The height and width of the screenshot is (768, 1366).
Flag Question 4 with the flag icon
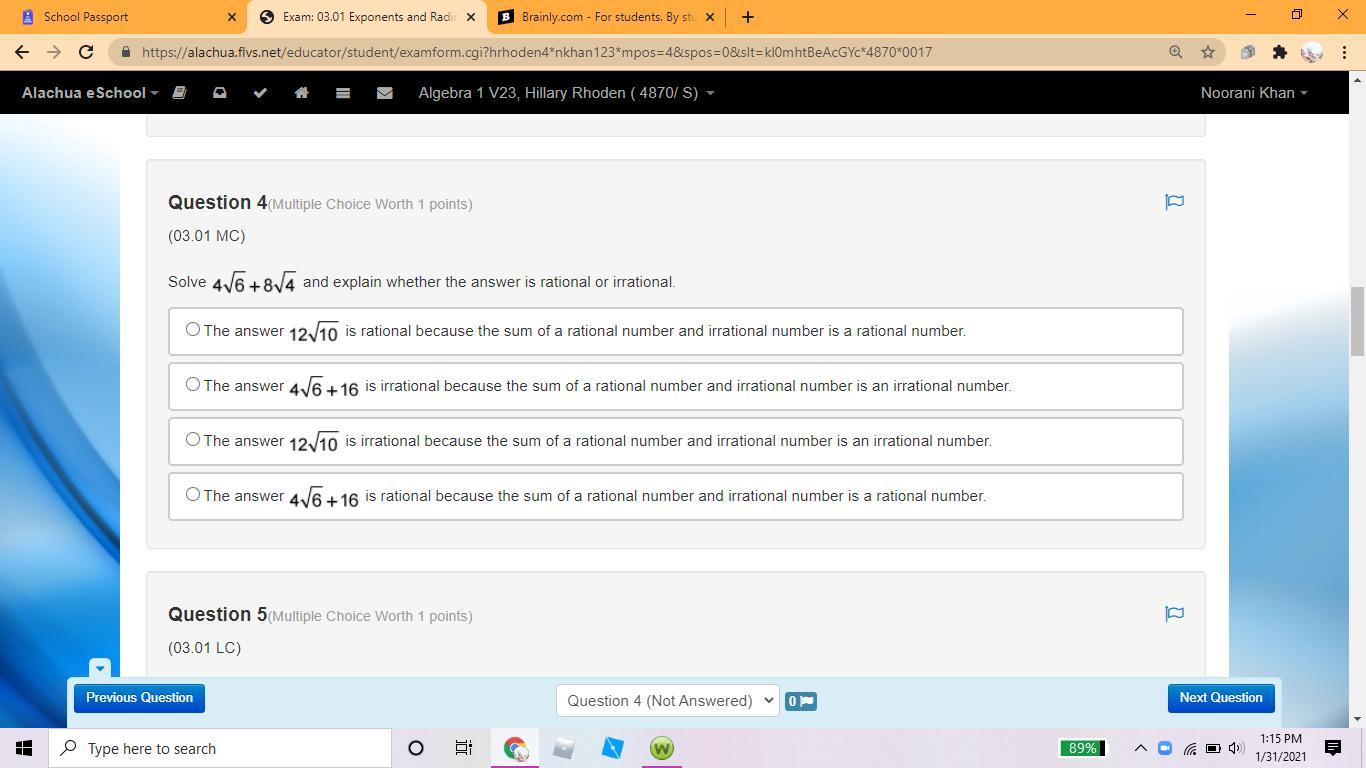tap(1174, 202)
